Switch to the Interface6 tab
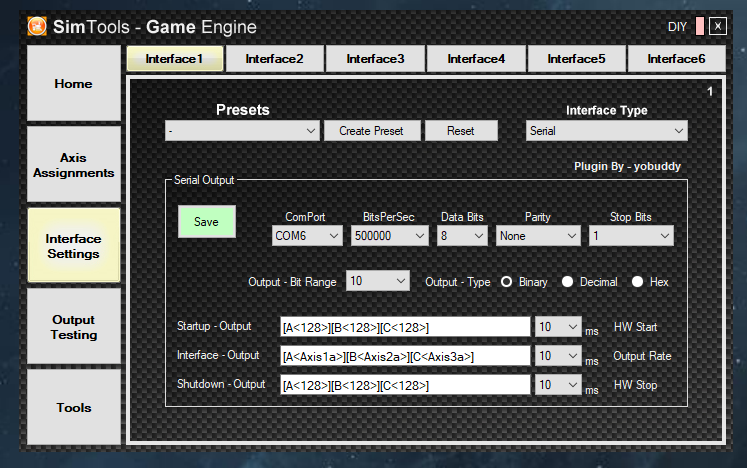The width and height of the screenshot is (747, 468). tap(676, 59)
